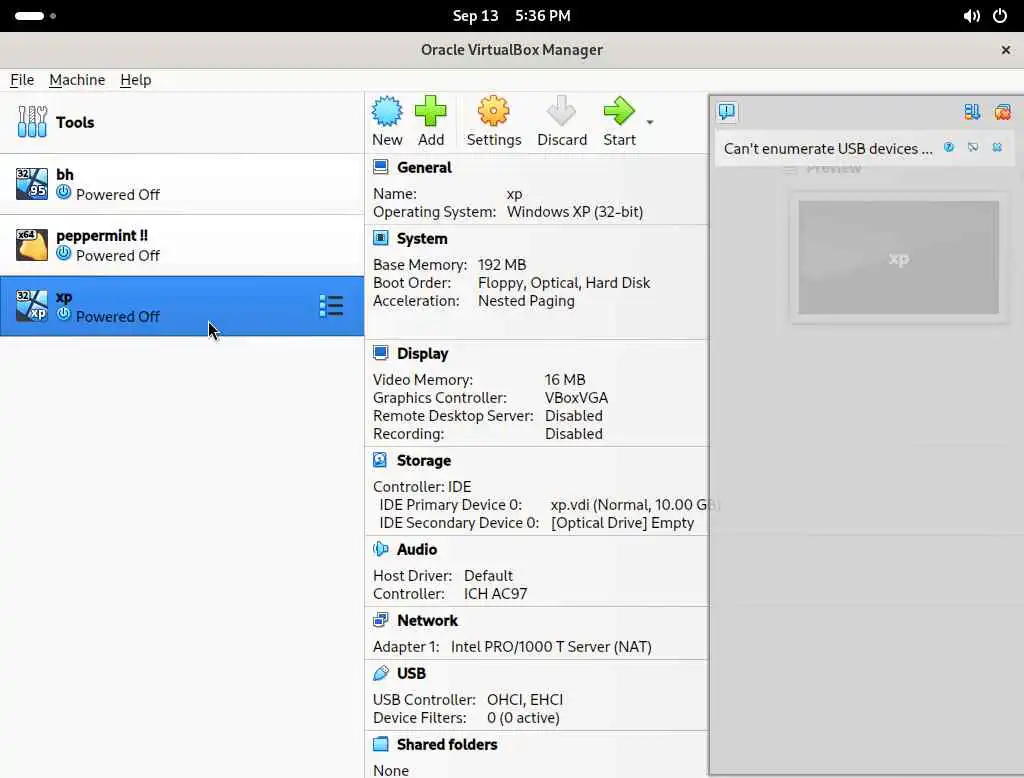Open the Help menu
This screenshot has height=778, width=1024.
[x=136, y=80]
